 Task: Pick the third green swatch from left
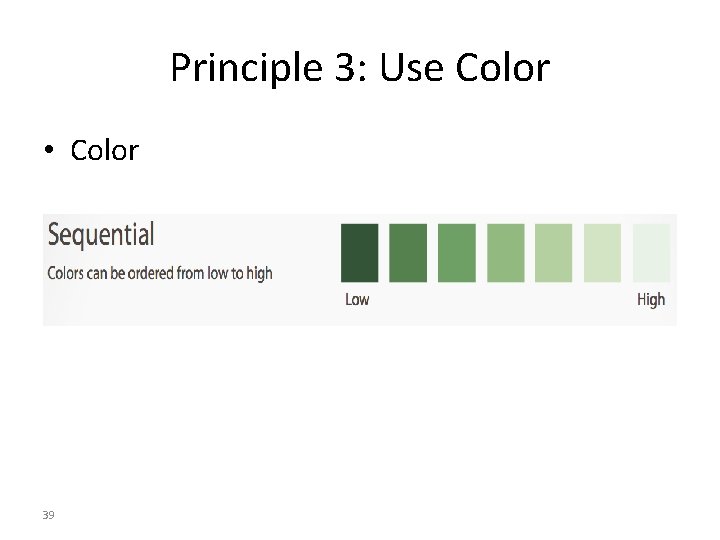457,253
